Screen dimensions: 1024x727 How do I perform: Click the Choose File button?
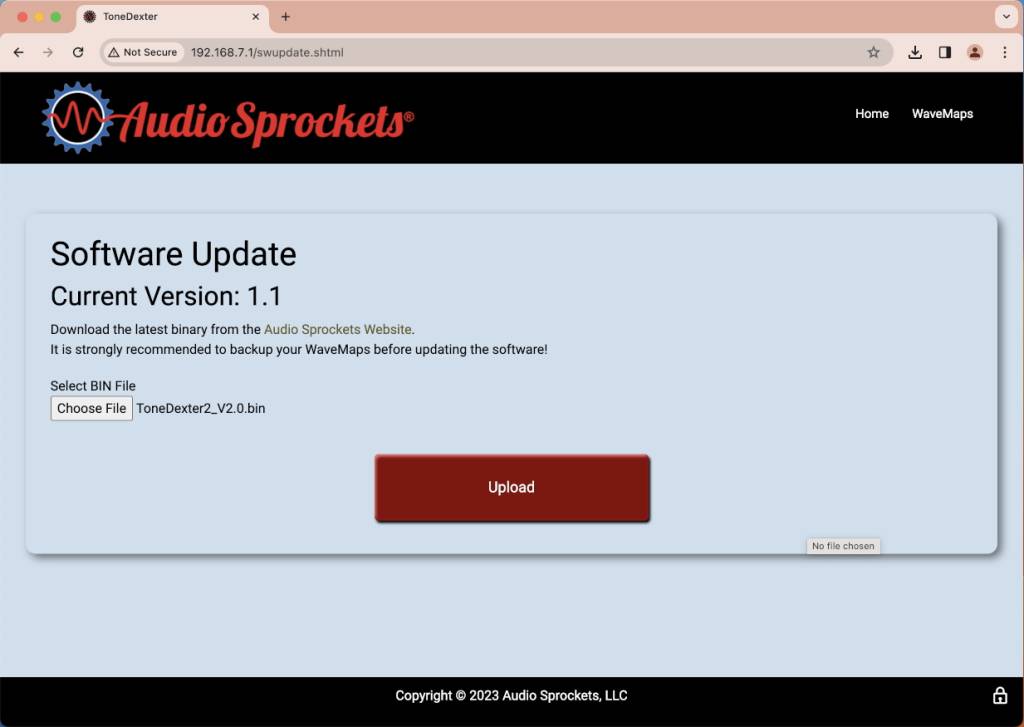(x=91, y=408)
